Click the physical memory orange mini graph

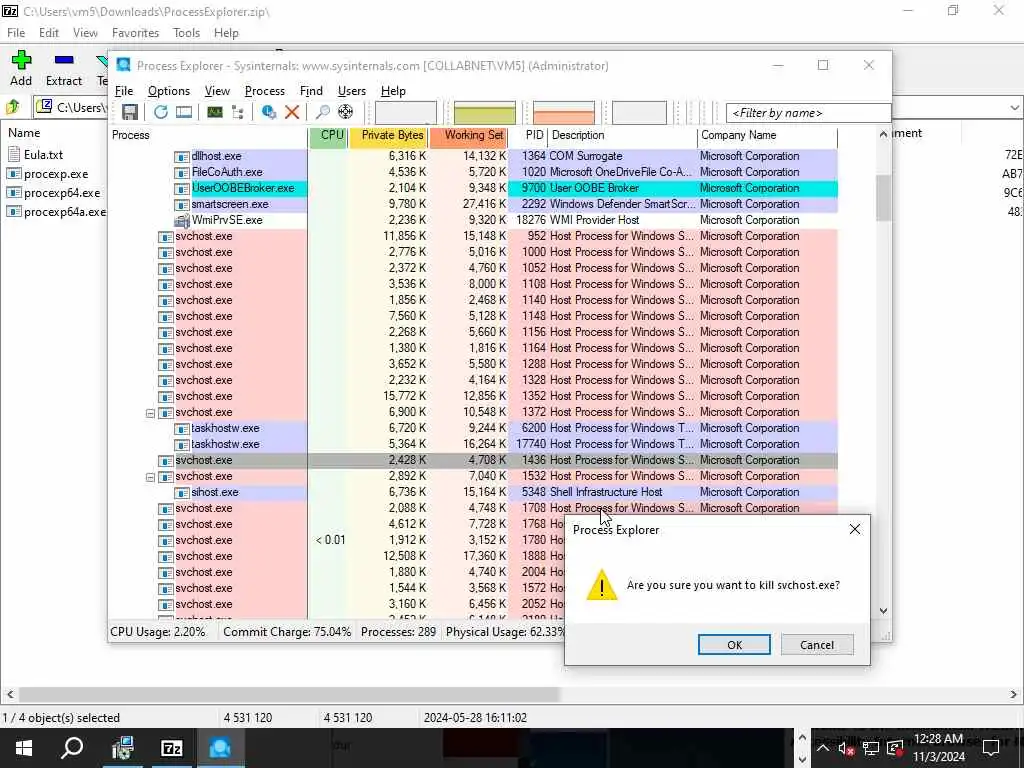(x=564, y=112)
